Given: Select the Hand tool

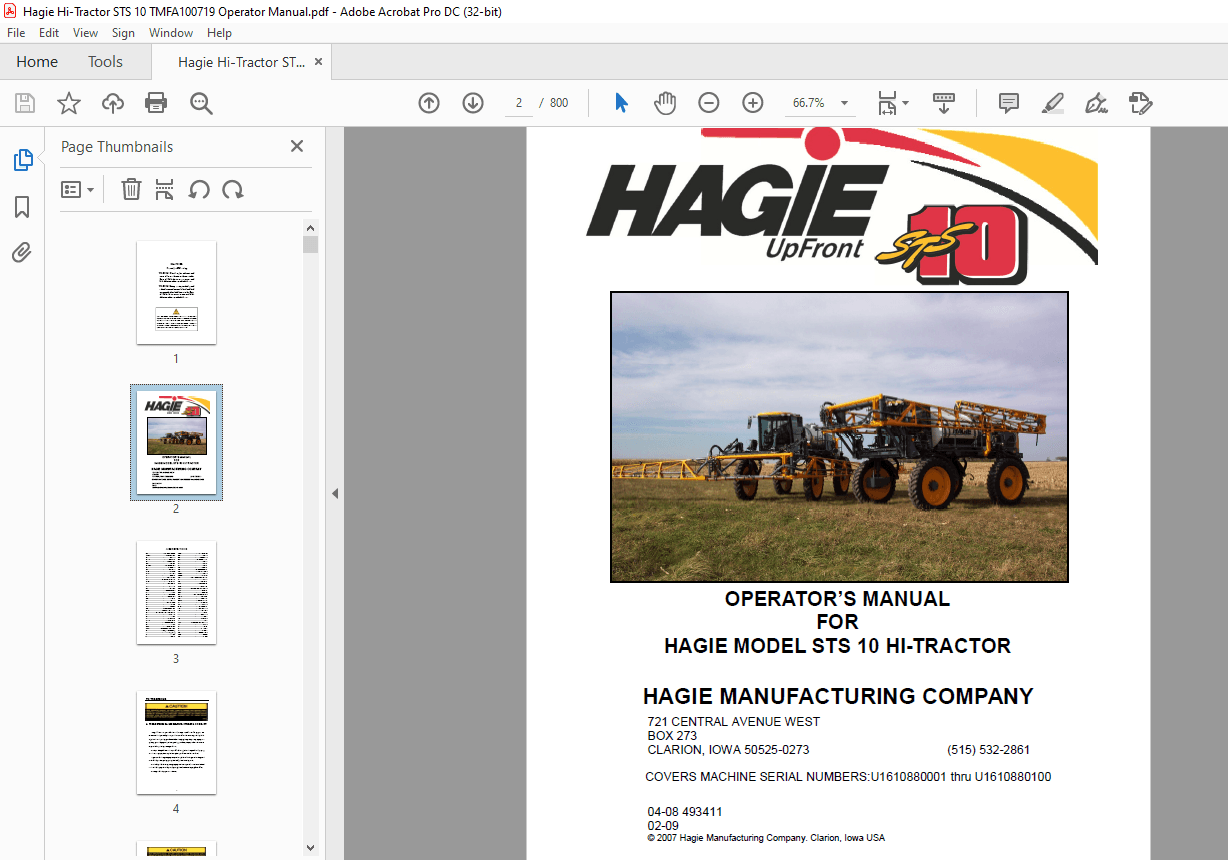Looking at the screenshot, I should coord(664,103).
